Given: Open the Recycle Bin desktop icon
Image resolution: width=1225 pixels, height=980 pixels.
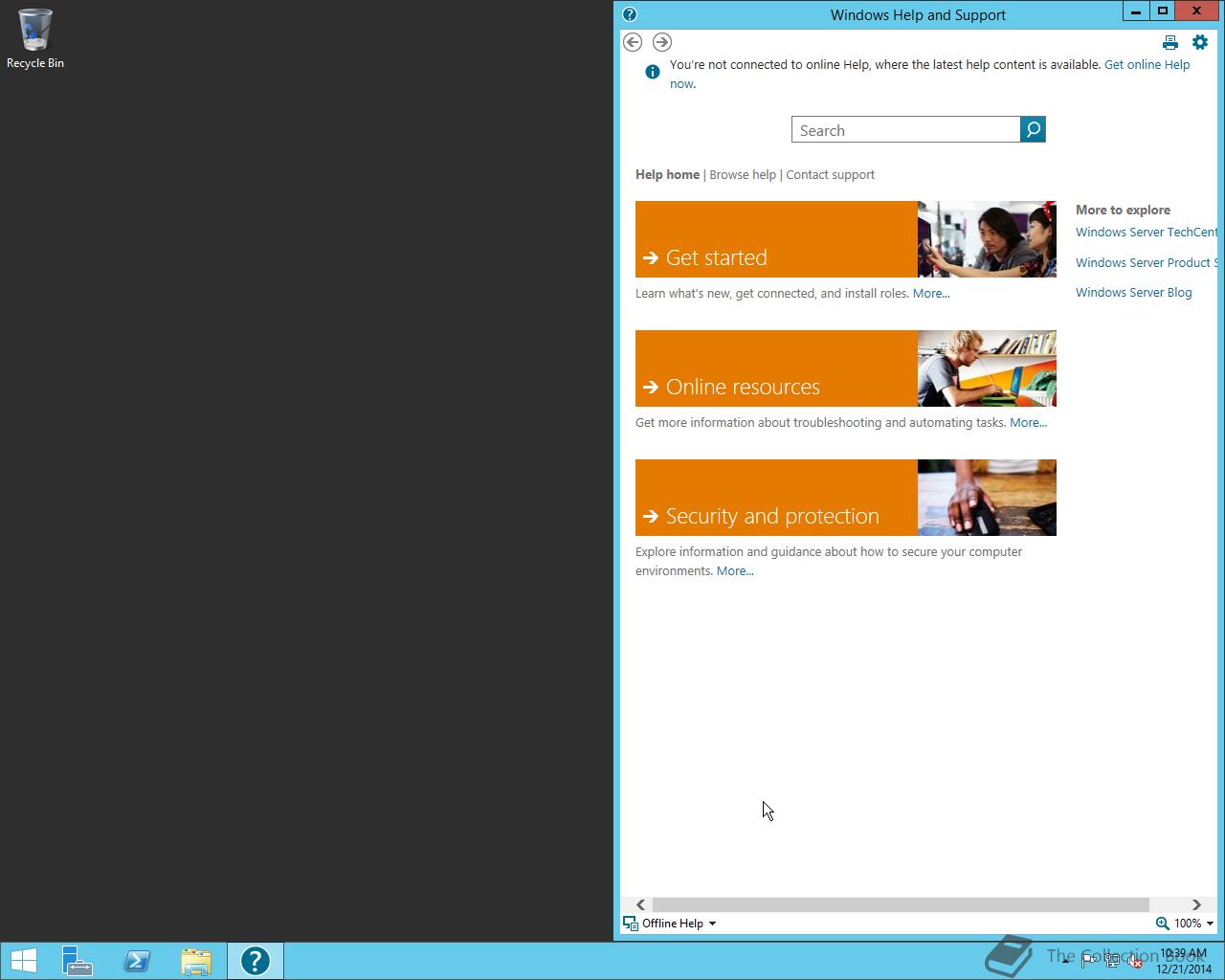Looking at the screenshot, I should 35,38.
